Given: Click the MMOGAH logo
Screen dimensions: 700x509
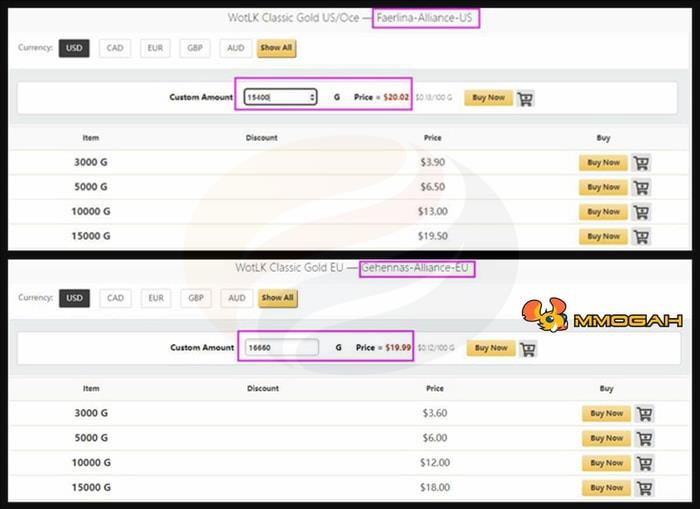Looking at the screenshot, I should 602,318.
